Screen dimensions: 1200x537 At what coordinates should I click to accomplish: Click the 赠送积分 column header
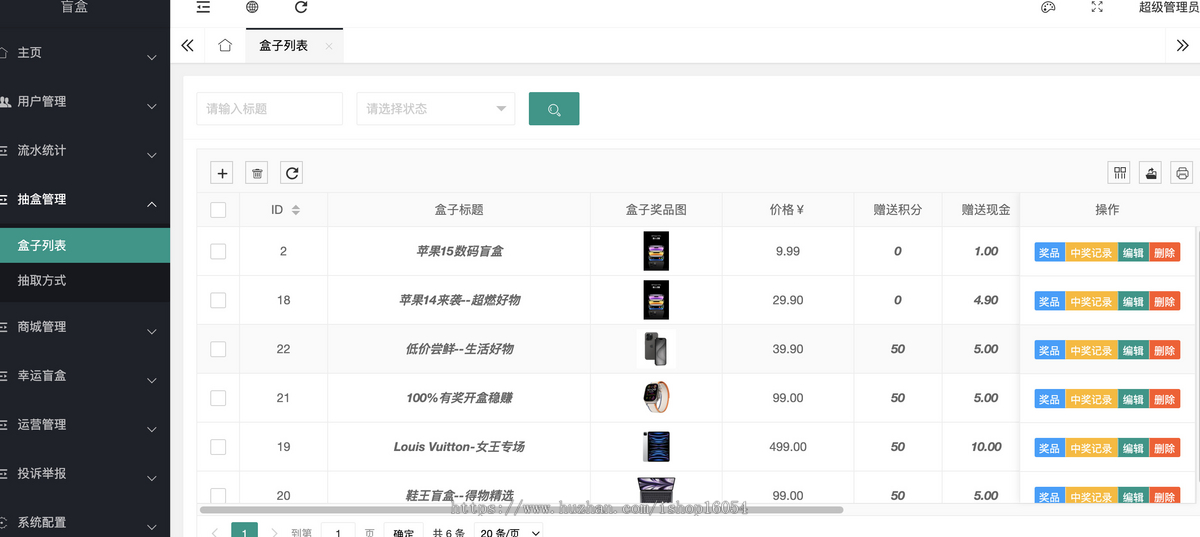[897, 210]
